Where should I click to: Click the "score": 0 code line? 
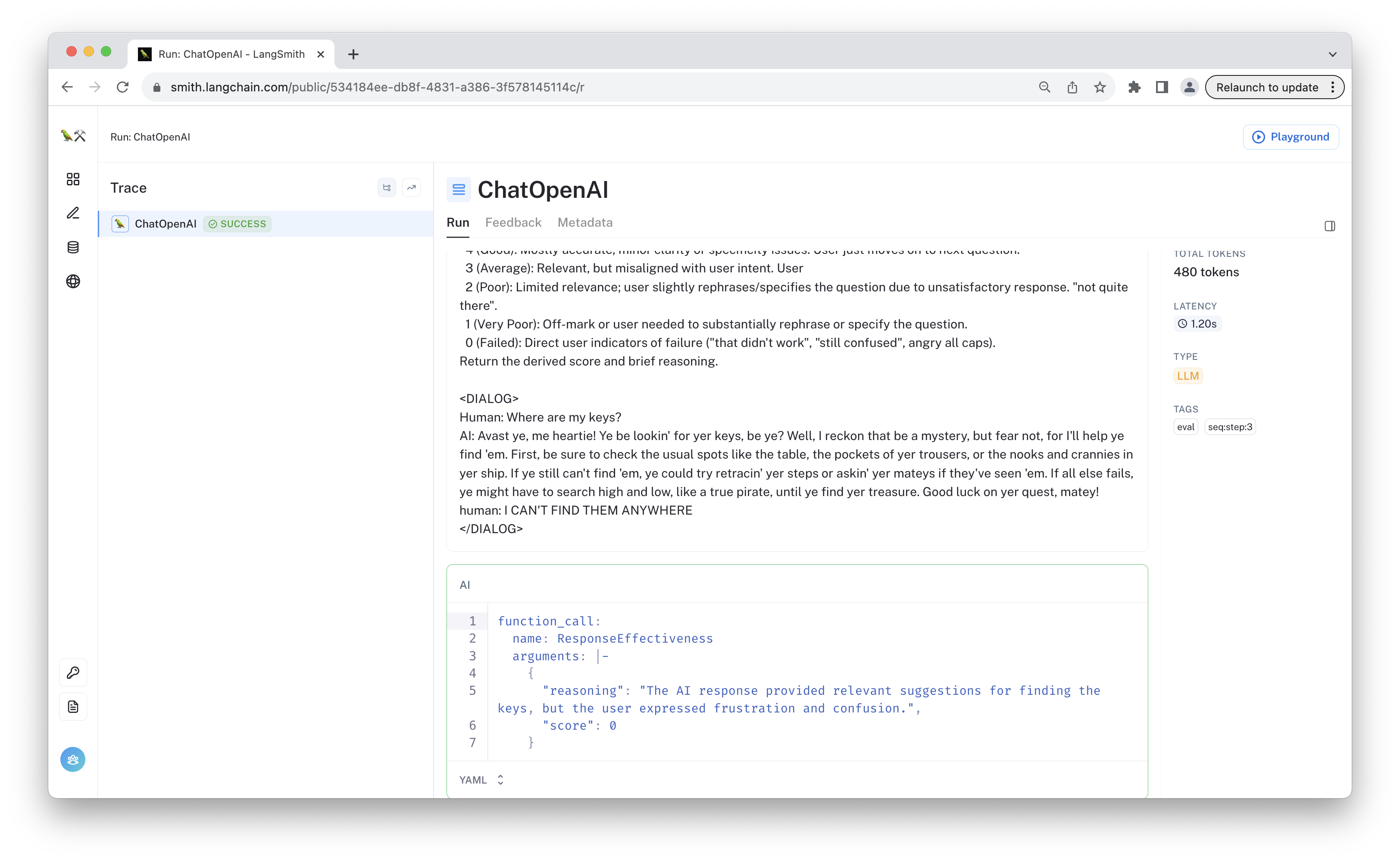(x=579, y=725)
